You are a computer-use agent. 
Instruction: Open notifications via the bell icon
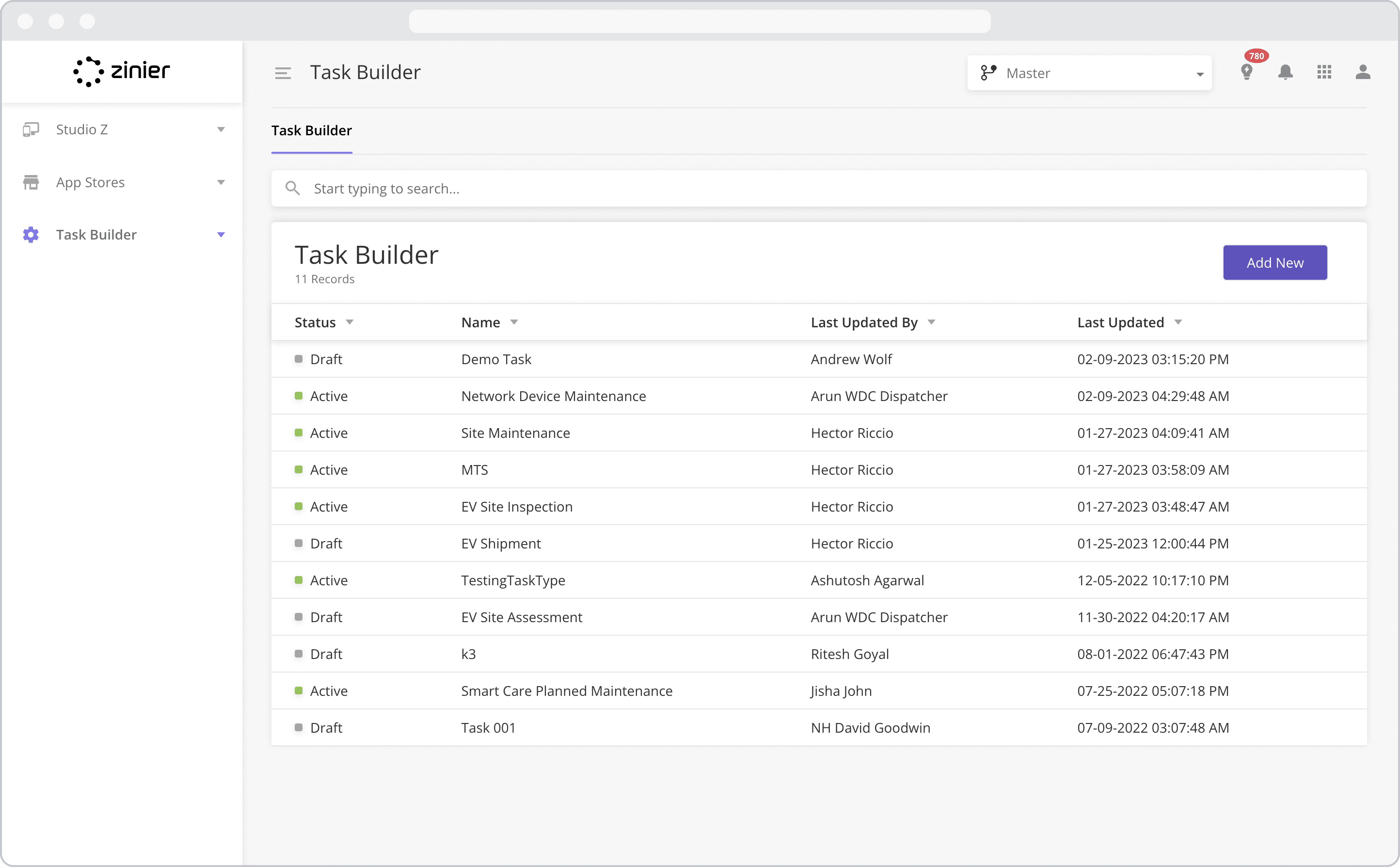[1286, 72]
